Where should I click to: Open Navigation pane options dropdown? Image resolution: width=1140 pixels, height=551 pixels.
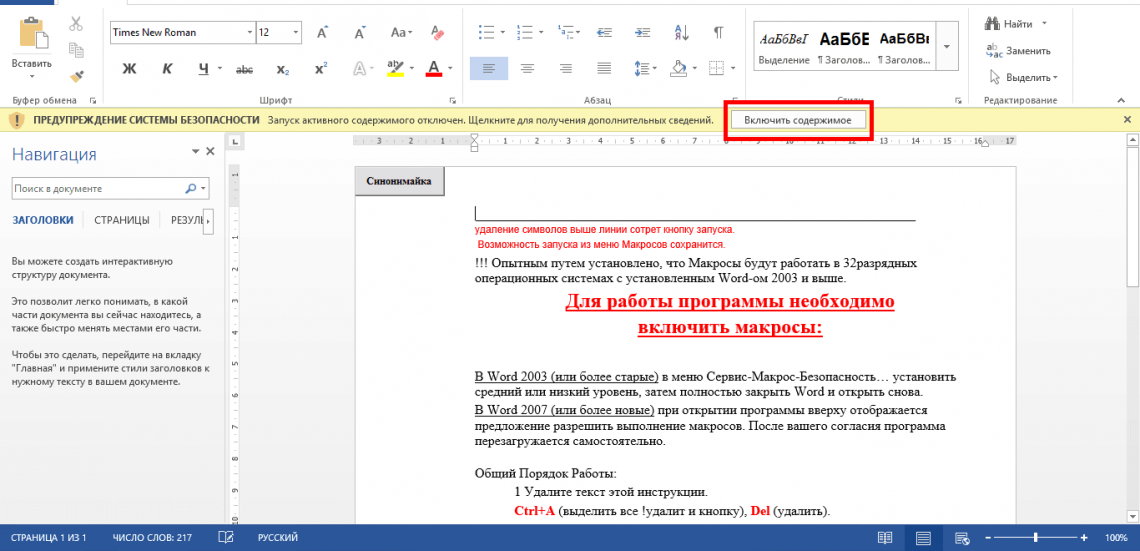click(x=195, y=151)
